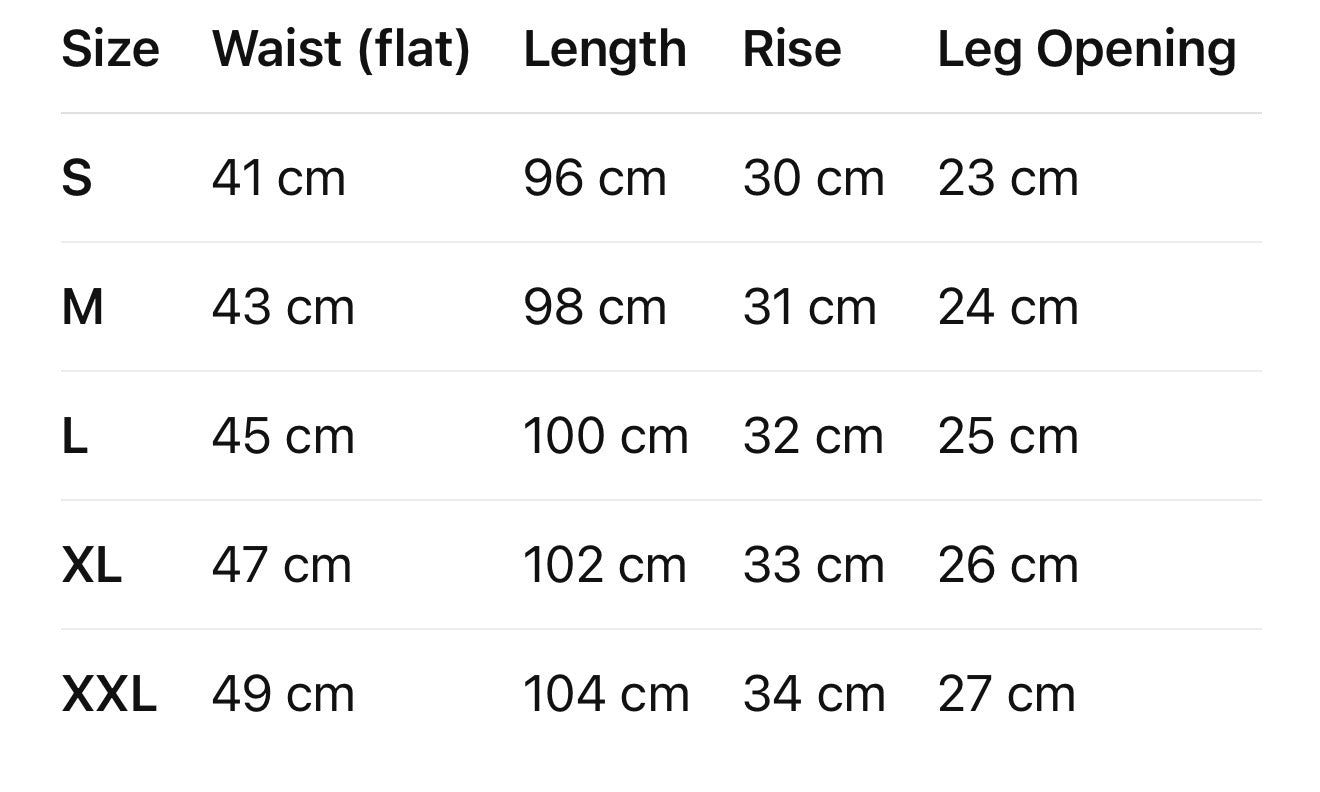The image size is (1320, 792).
Task: Click the Leg Opening column header
Action: [1086, 49]
